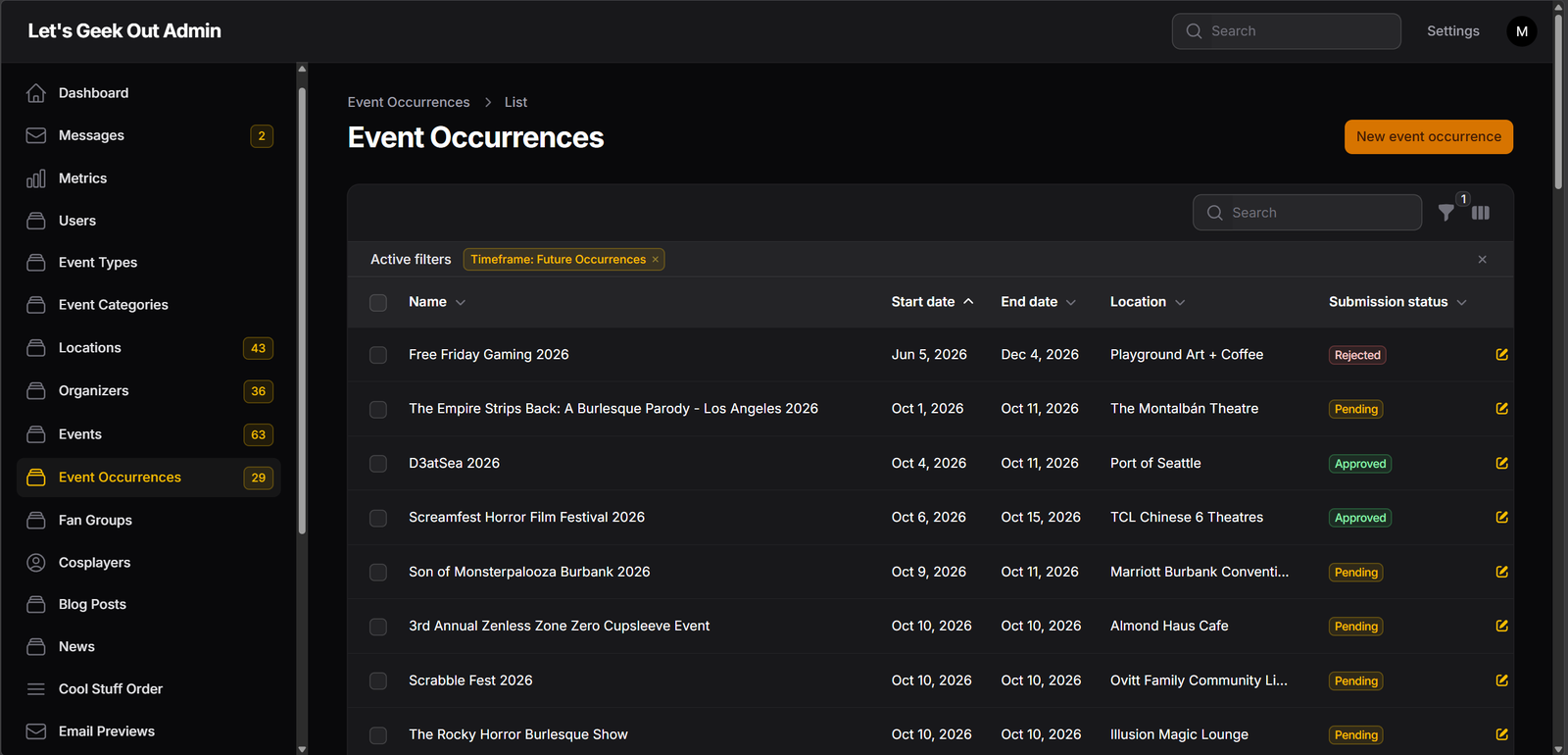Click New event occurrence button
Viewport: 1568px width, 755px height.
click(1429, 137)
